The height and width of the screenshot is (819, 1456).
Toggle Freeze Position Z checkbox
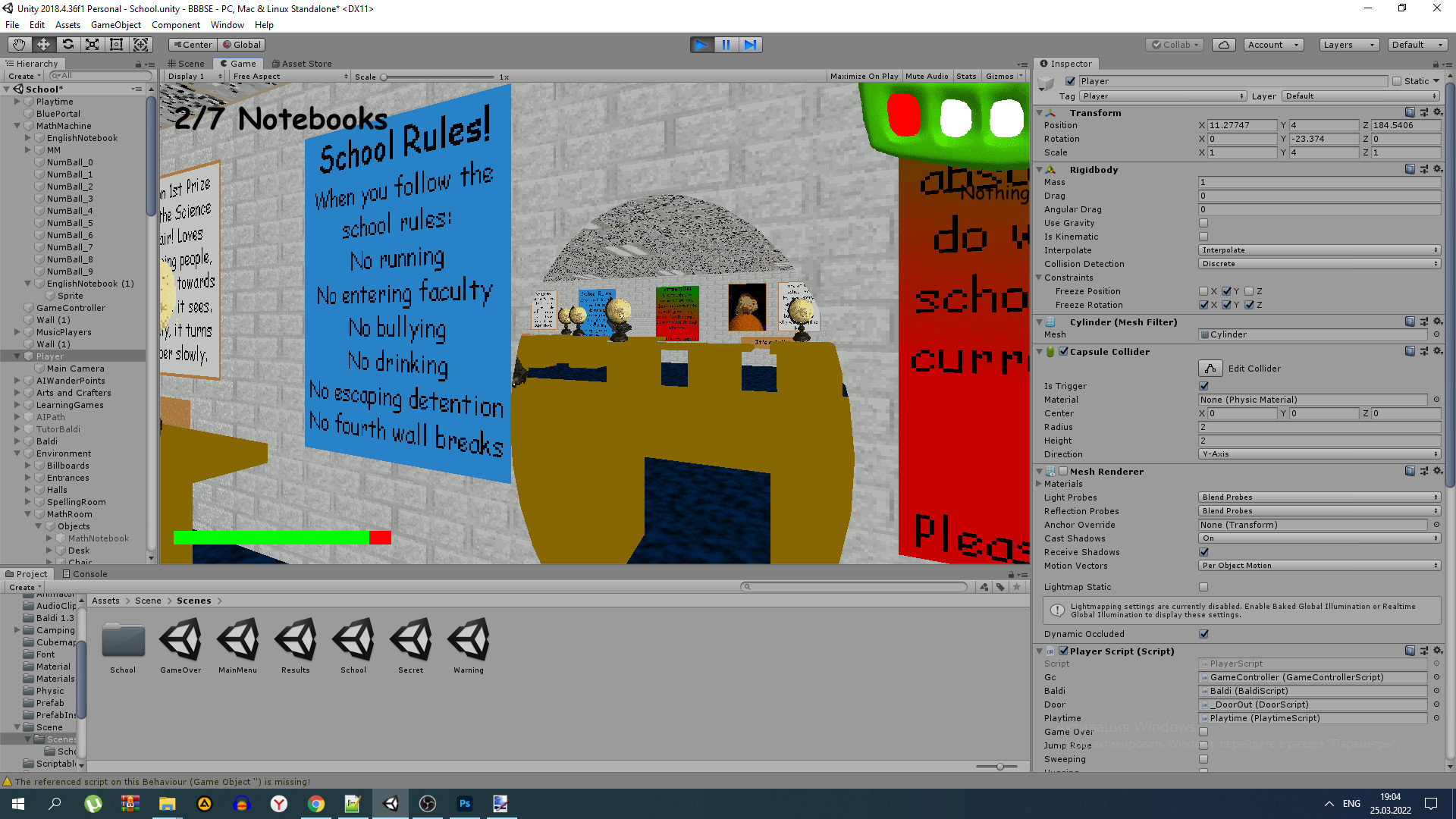point(1249,291)
